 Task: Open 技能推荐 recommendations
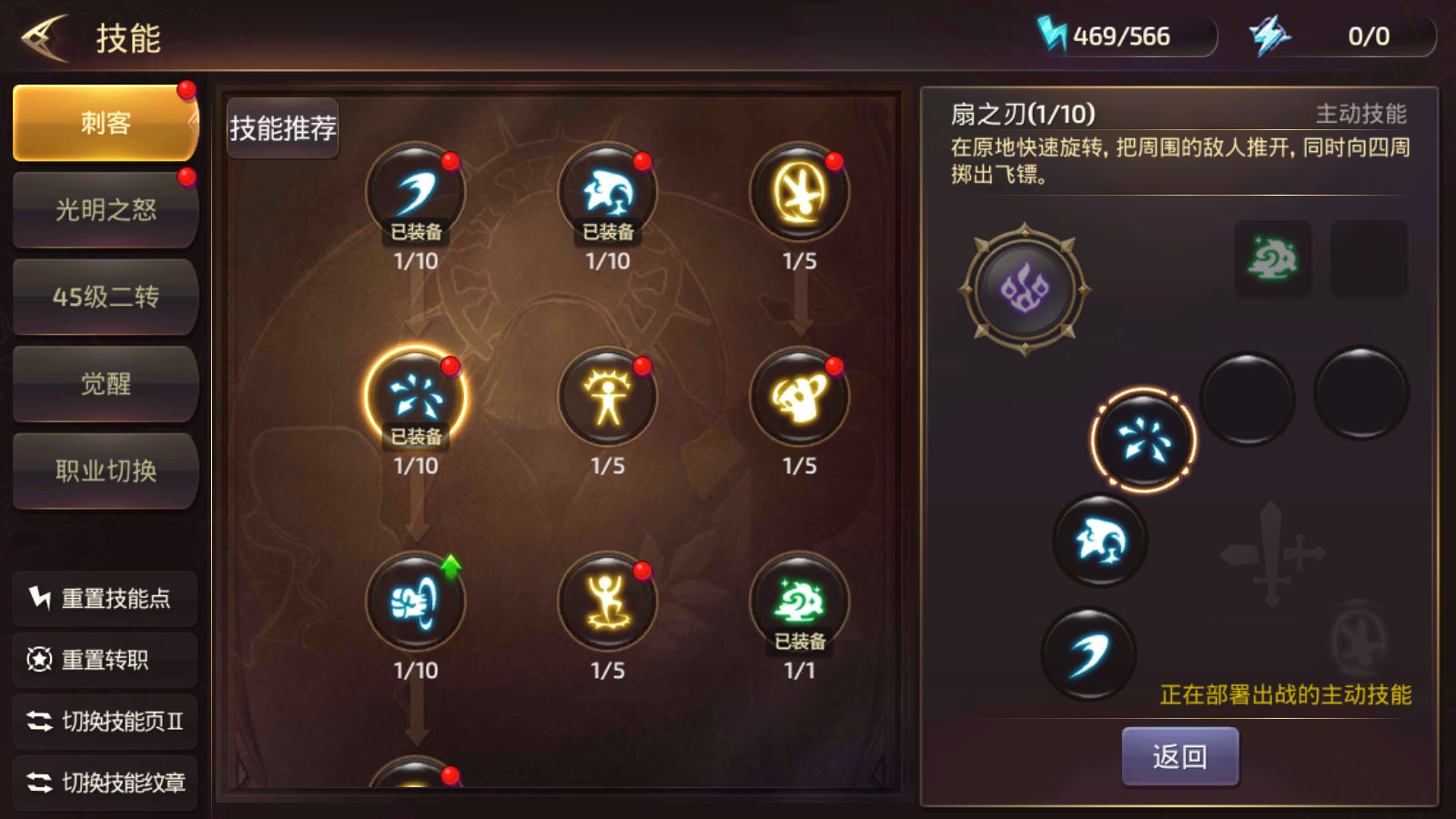283,128
